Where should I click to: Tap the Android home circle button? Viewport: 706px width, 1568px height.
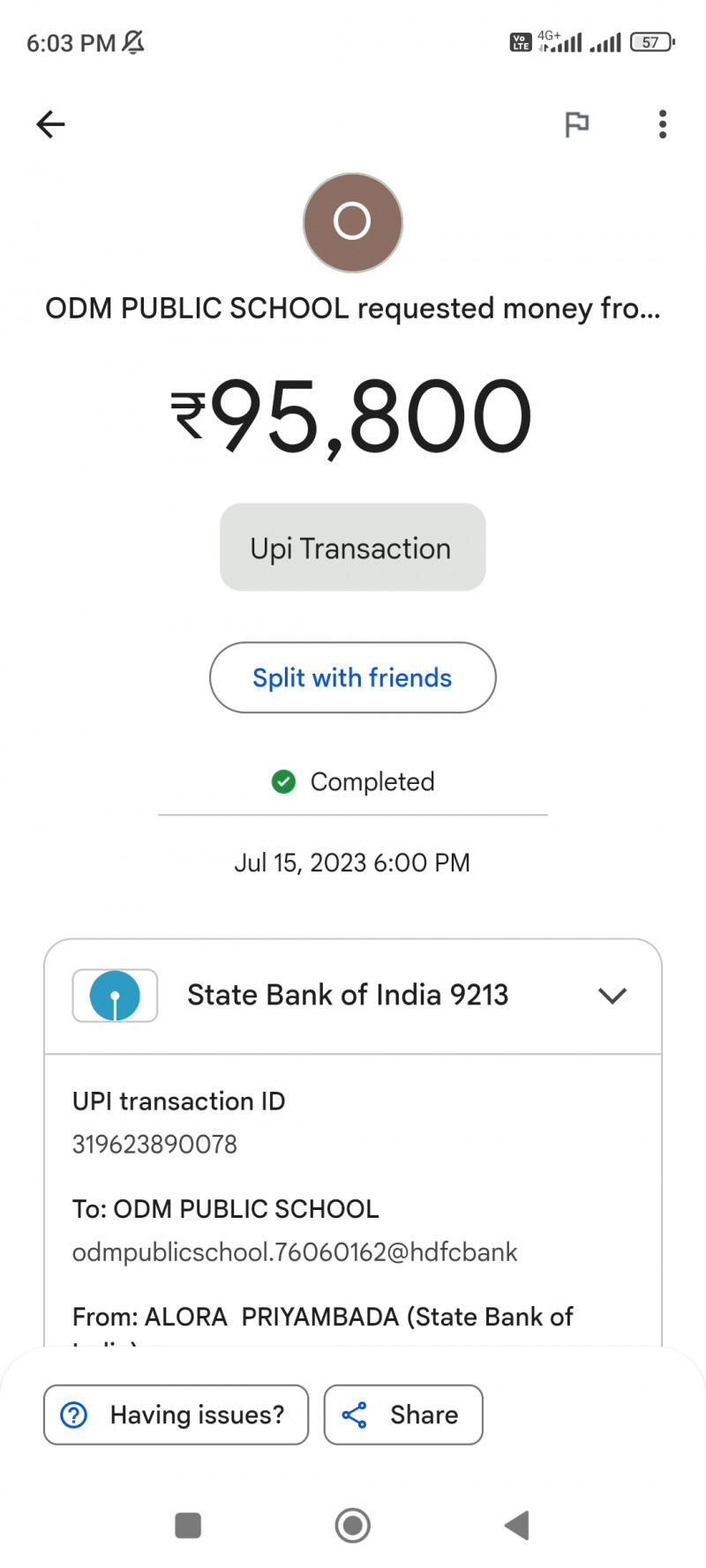tap(353, 1525)
